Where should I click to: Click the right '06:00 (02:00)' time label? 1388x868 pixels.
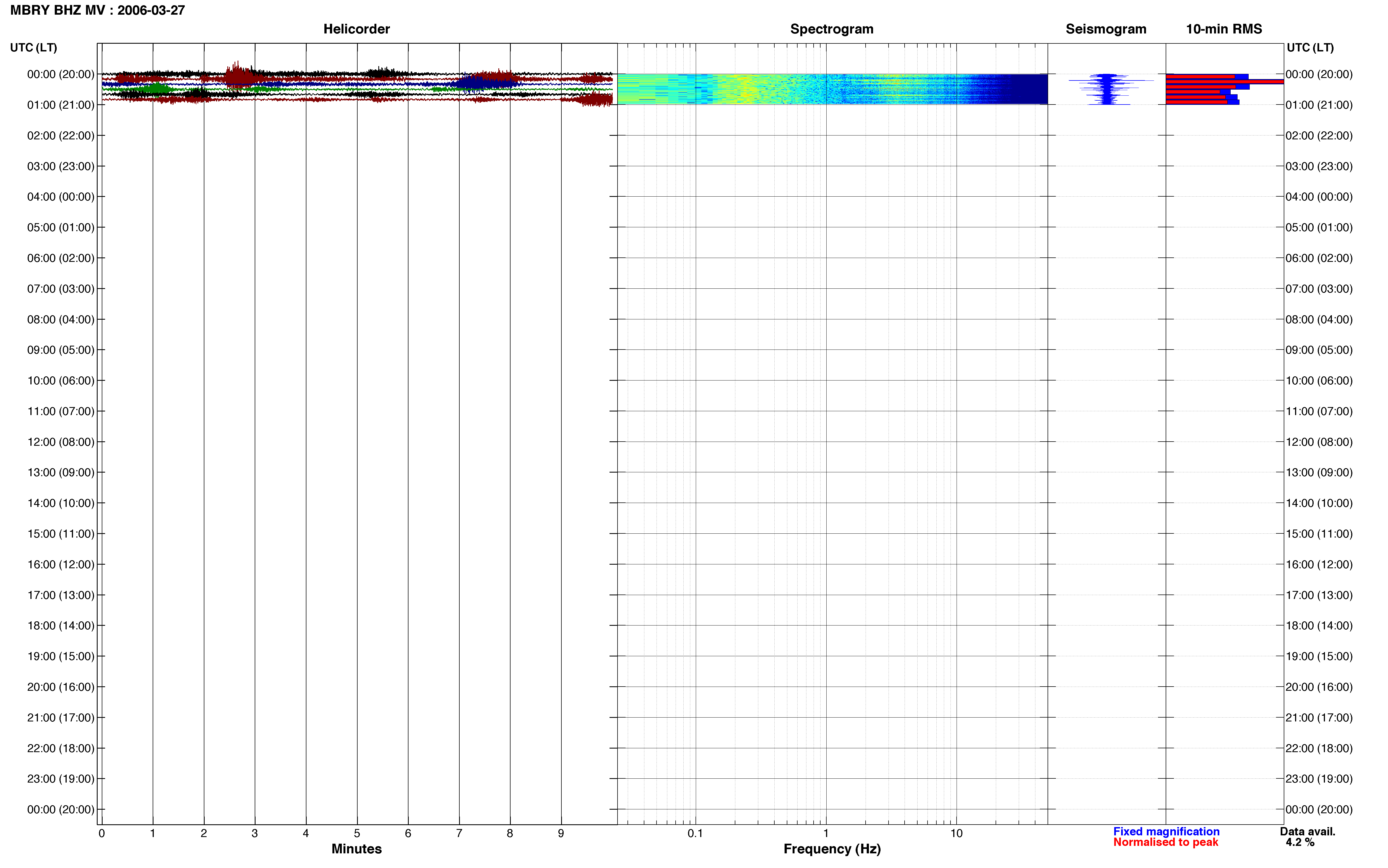coord(1319,258)
